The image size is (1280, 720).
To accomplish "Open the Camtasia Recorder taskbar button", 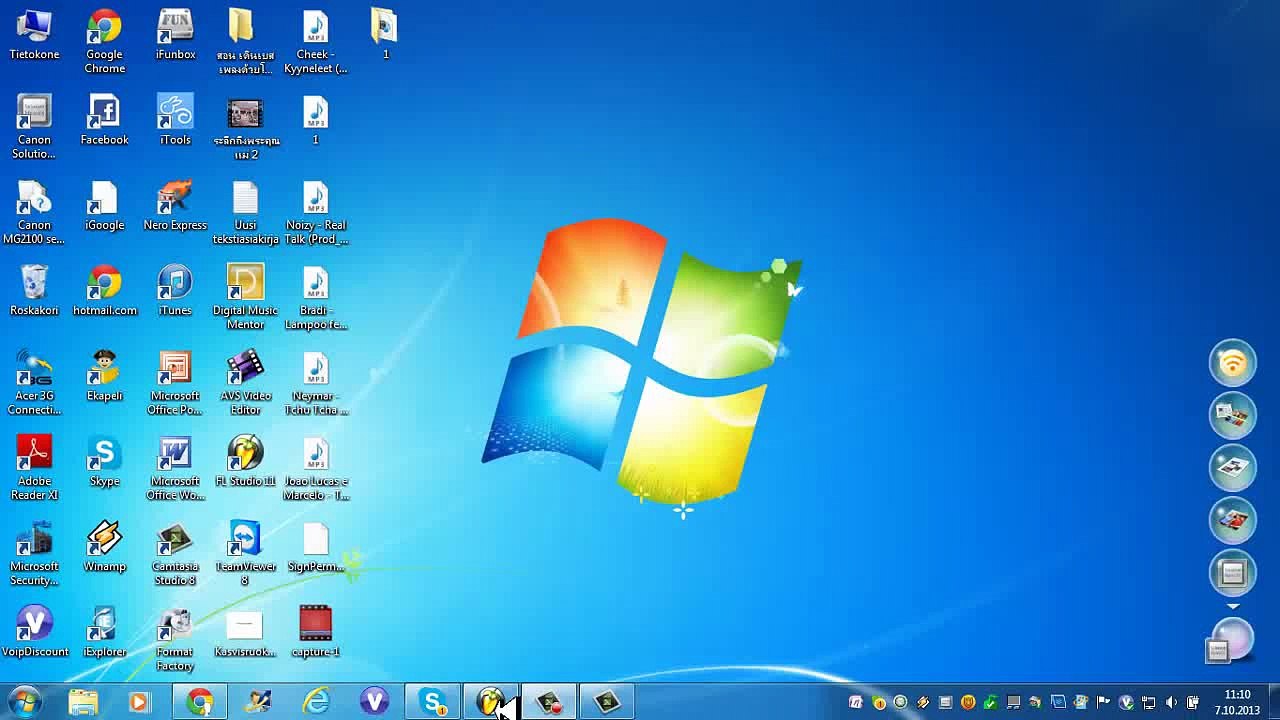I will click(x=549, y=702).
